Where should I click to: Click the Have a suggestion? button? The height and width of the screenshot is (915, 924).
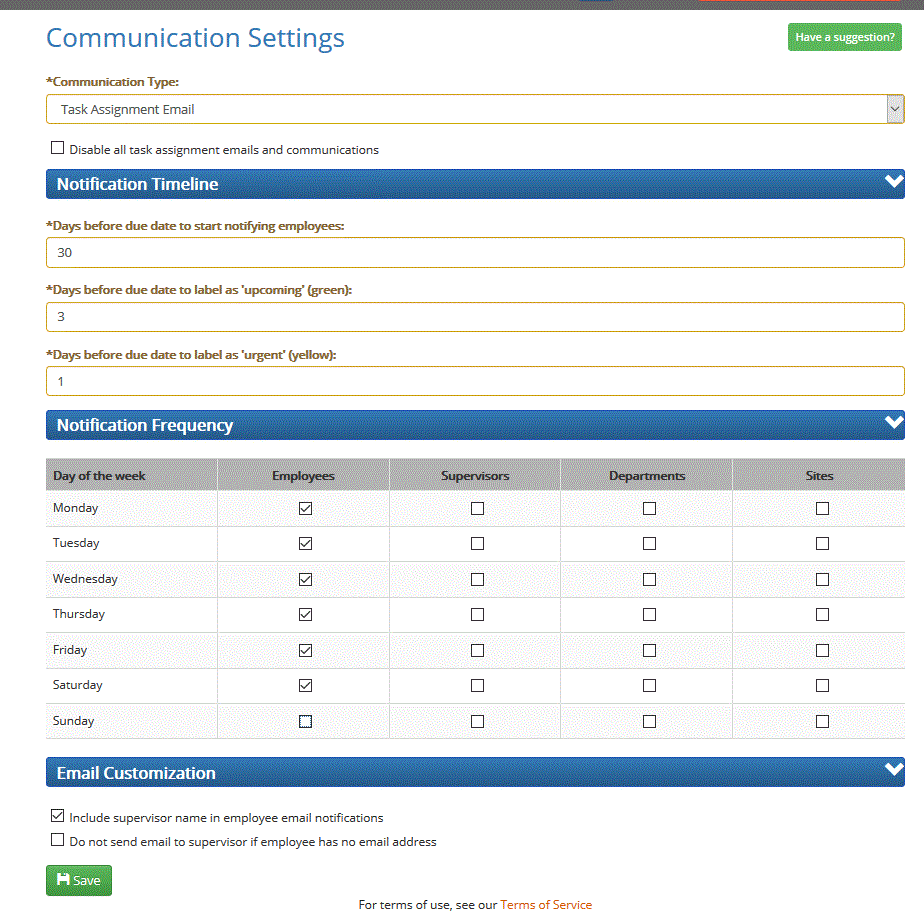click(x=844, y=37)
